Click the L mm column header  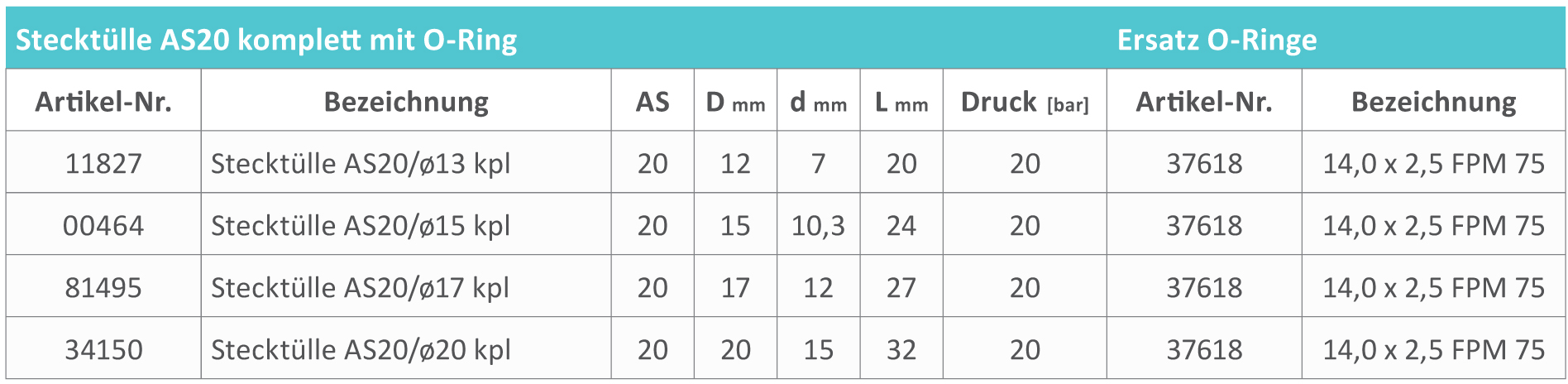[x=901, y=102]
